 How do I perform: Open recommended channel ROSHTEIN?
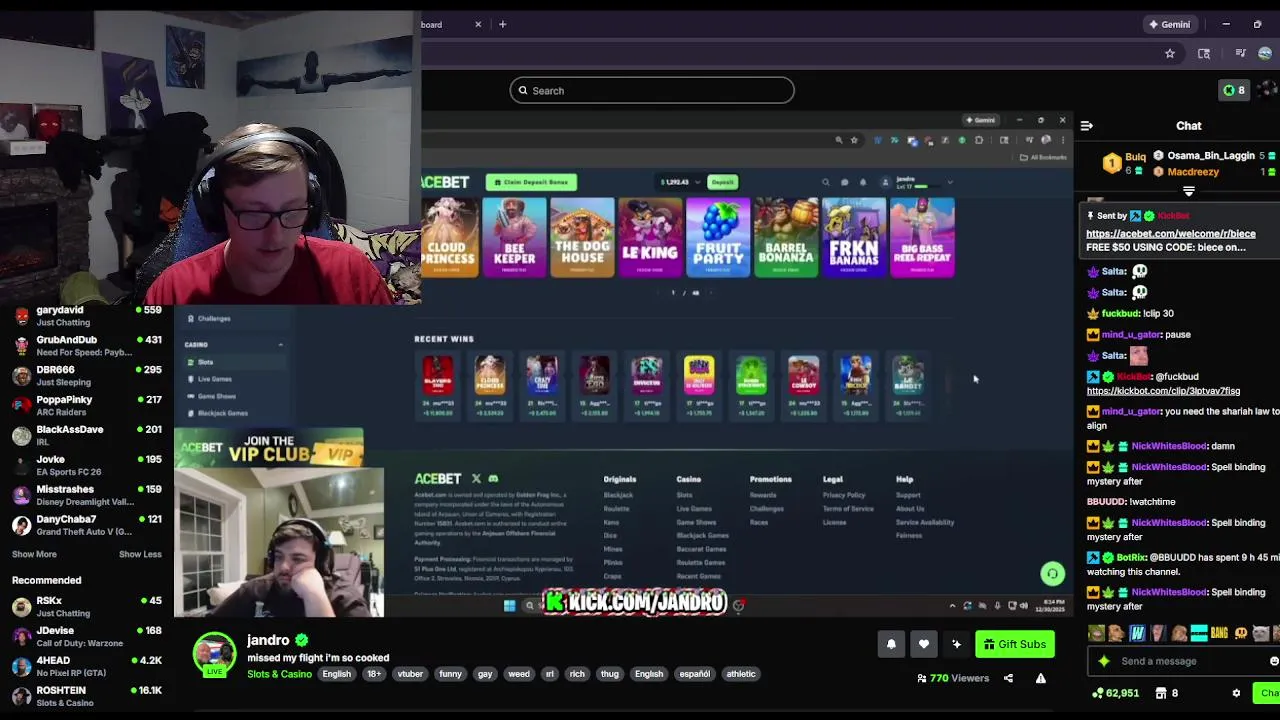[x=87, y=697]
